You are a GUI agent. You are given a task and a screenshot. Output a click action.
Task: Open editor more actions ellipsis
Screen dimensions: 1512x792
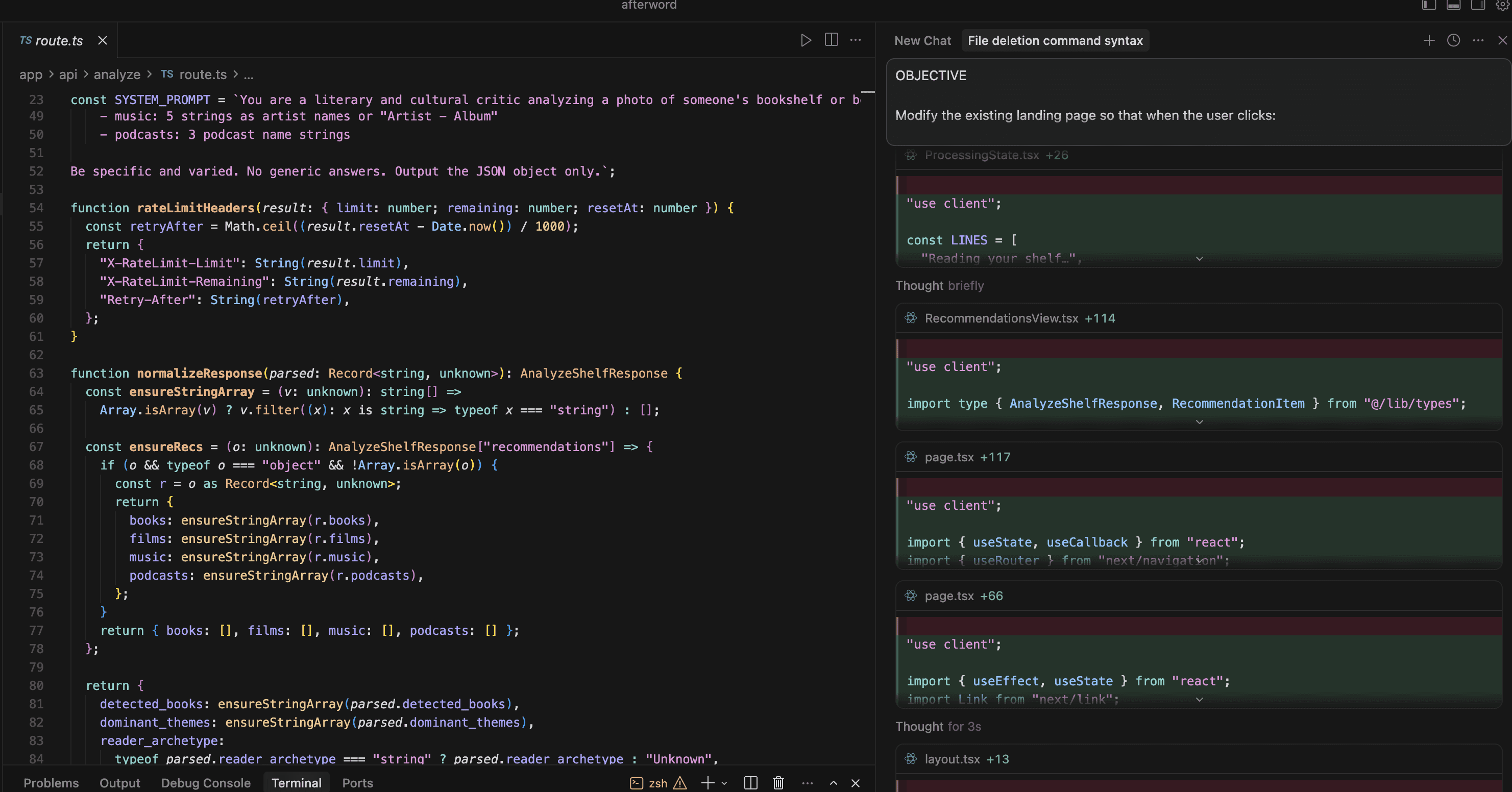coord(856,40)
